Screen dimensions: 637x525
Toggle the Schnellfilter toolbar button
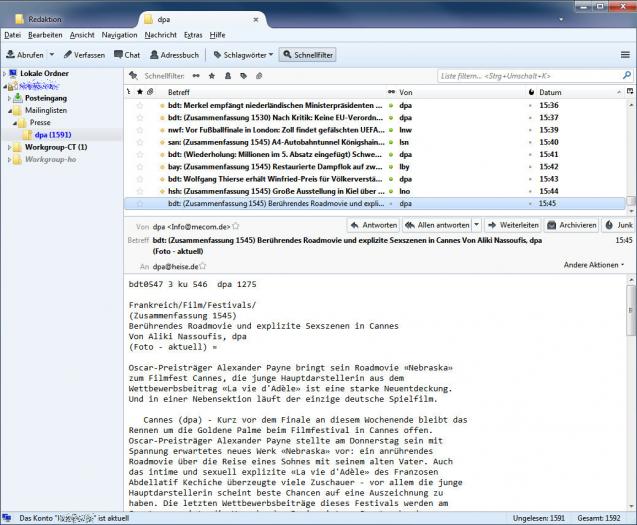click(x=308, y=54)
